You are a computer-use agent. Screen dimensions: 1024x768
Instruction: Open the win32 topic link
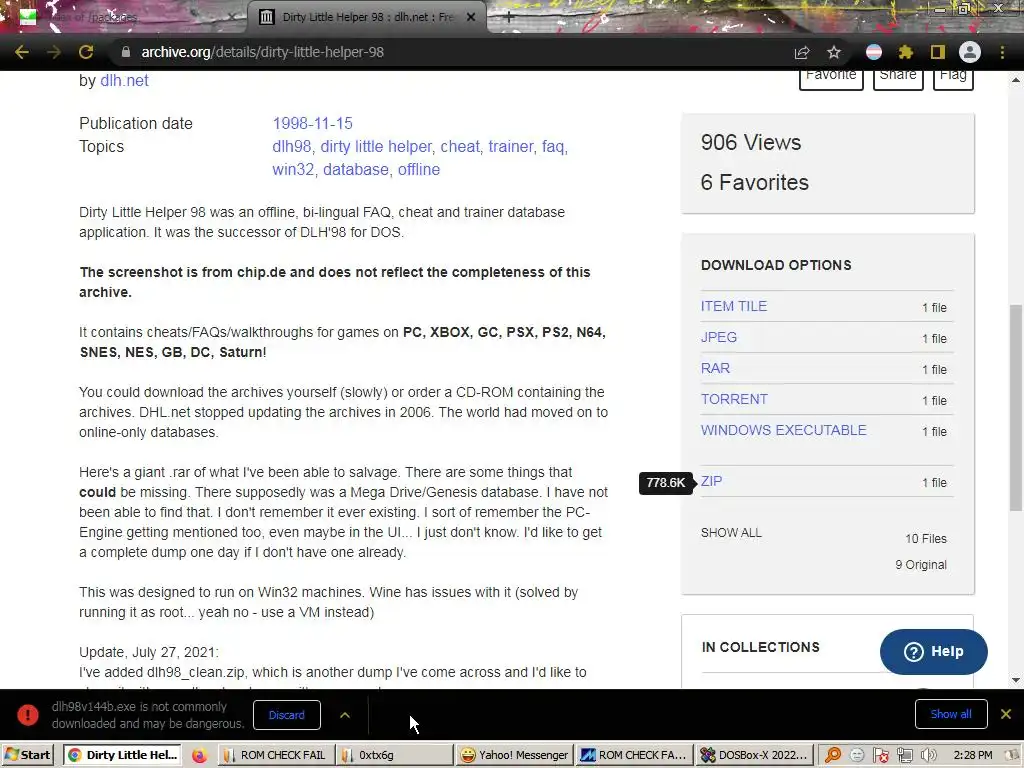(293, 169)
